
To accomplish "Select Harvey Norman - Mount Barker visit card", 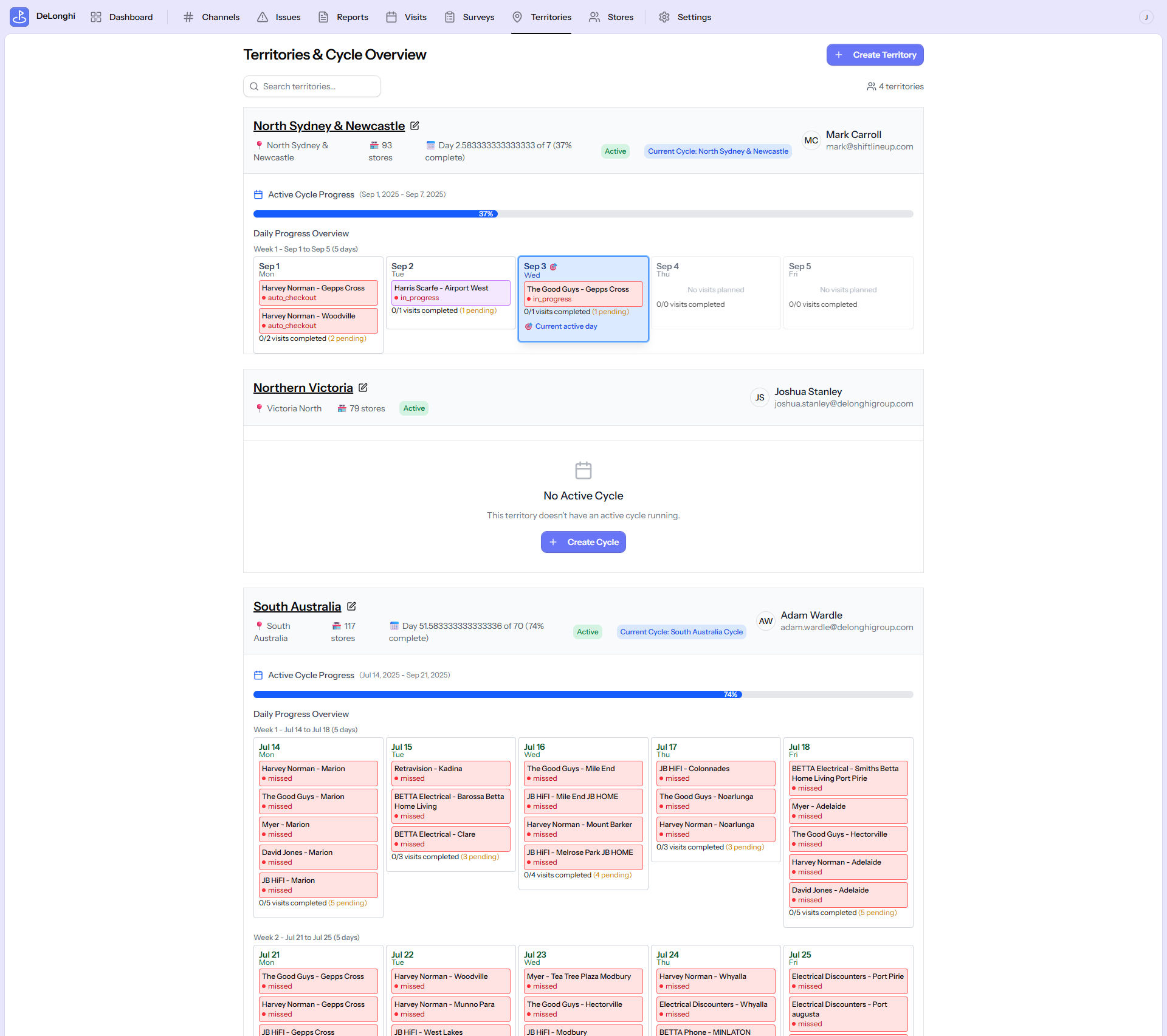I will [583, 829].
